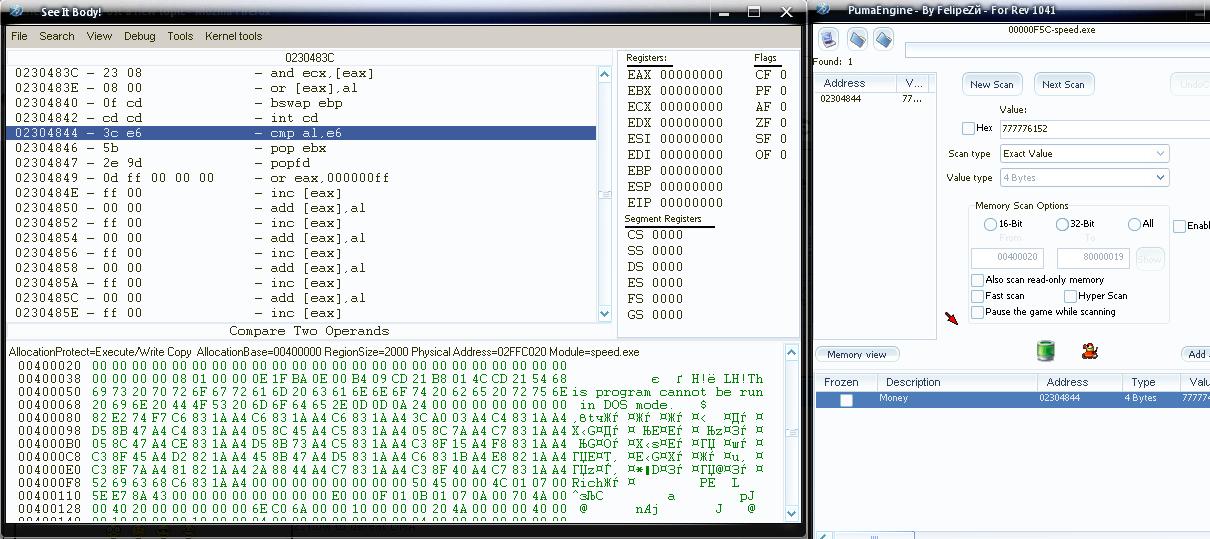The height and width of the screenshot is (539, 1210).
Task: Expand the Value type dropdown
Action: pos(1084,178)
